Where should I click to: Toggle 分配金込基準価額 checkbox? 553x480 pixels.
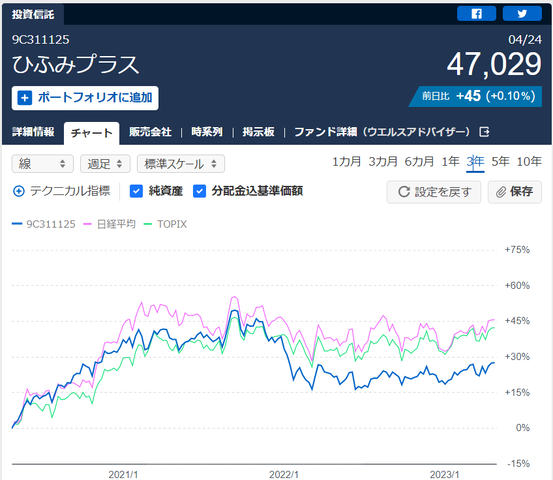point(199,191)
